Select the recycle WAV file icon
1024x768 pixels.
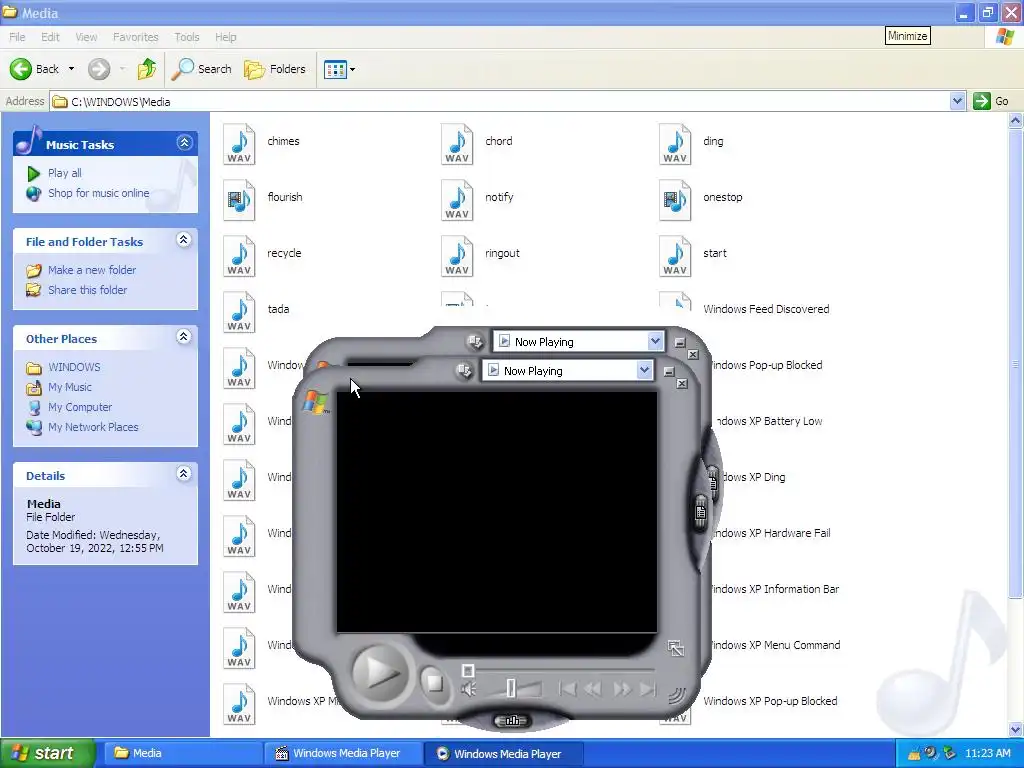[x=239, y=256]
